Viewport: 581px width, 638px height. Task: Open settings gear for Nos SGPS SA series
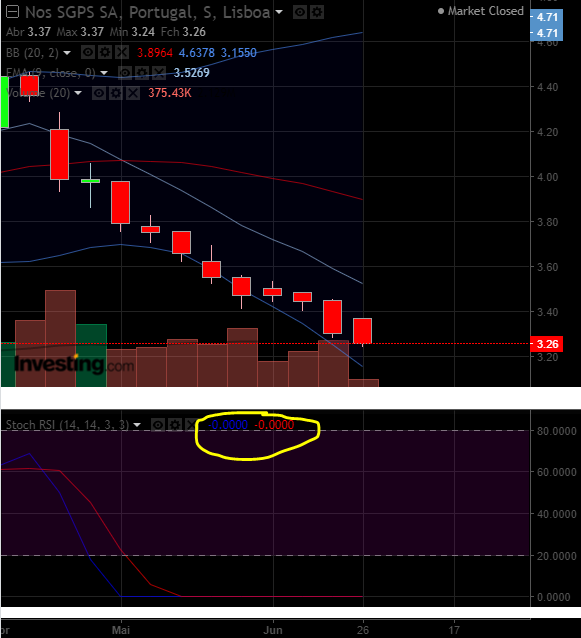[317, 12]
